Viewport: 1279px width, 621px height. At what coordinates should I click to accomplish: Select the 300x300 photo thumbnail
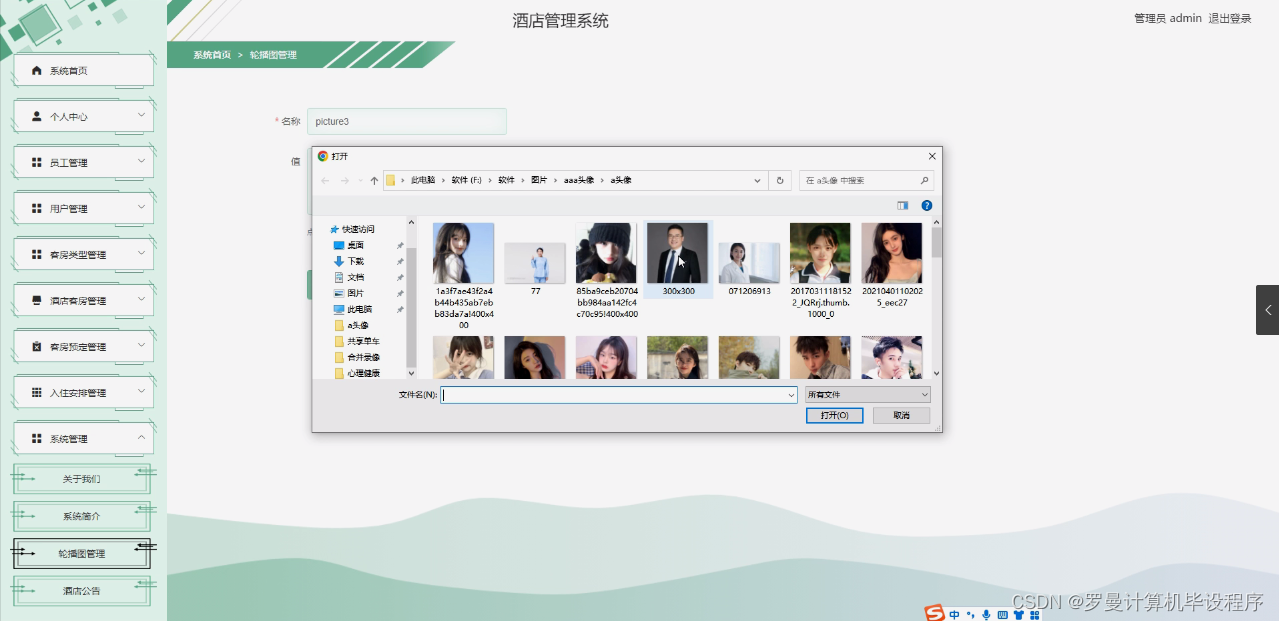point(677,252)
